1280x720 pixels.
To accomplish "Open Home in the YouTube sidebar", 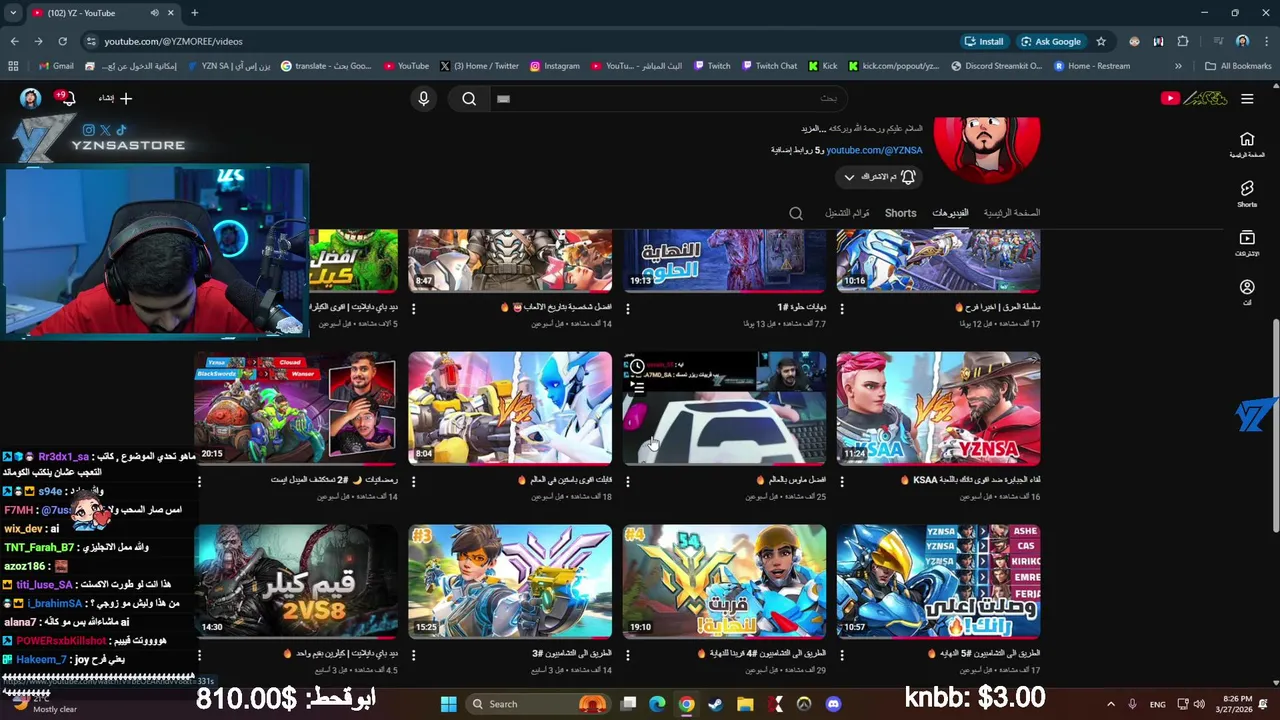I will [1247, 145].
